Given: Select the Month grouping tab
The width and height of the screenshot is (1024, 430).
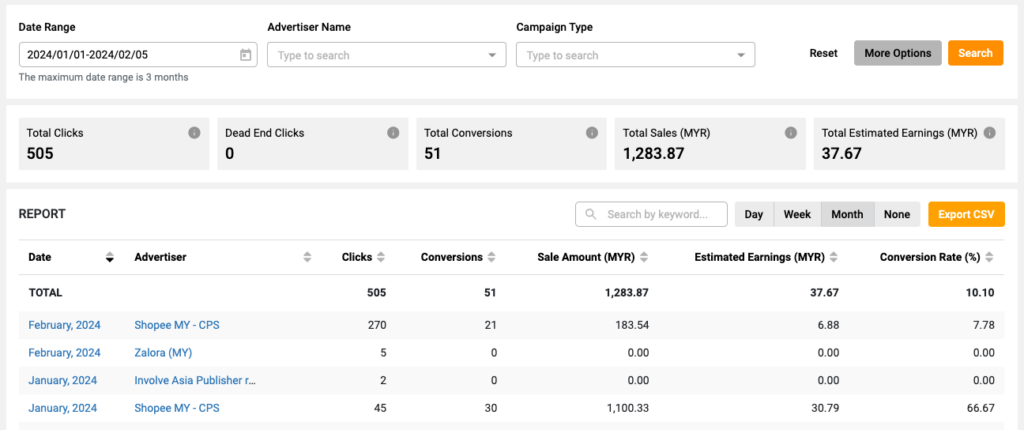Looking at the screenshot, I should coord(847,214).
